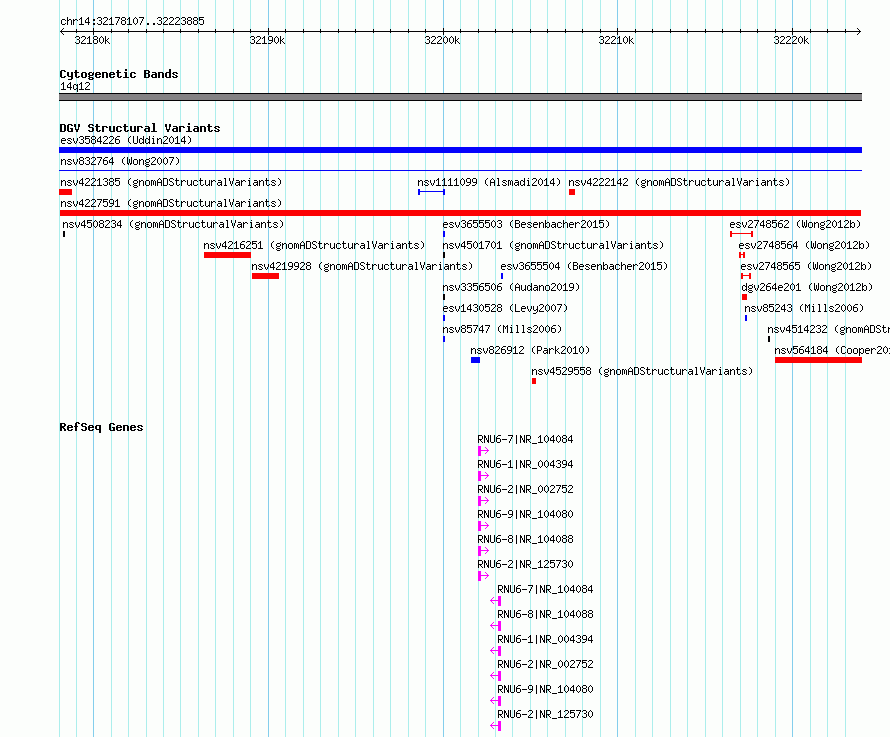Open variant label nsv1111099 (Alsmadi2014)

coord(489,182)
